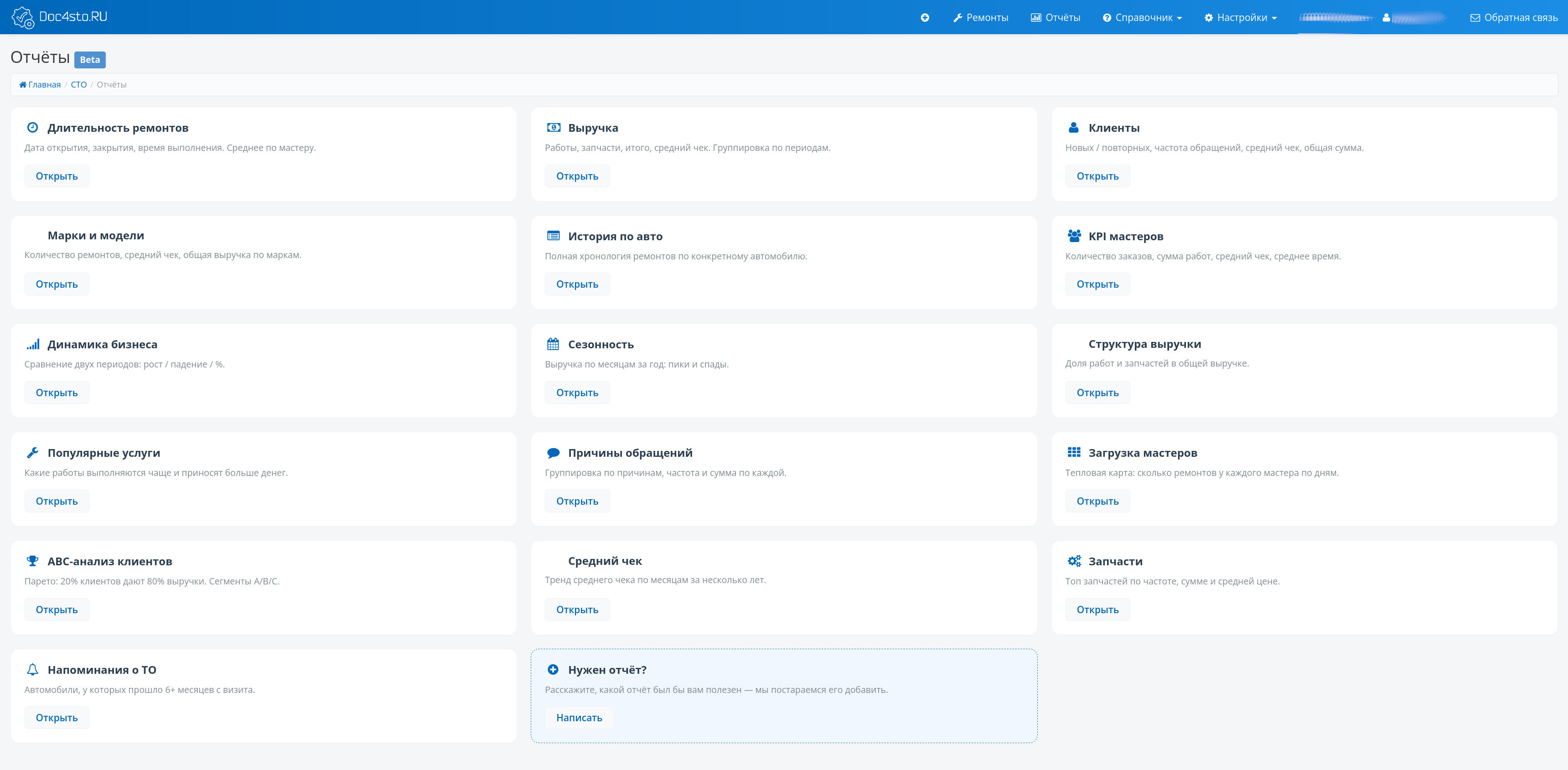Click the plus icon in top navbar

925,18
